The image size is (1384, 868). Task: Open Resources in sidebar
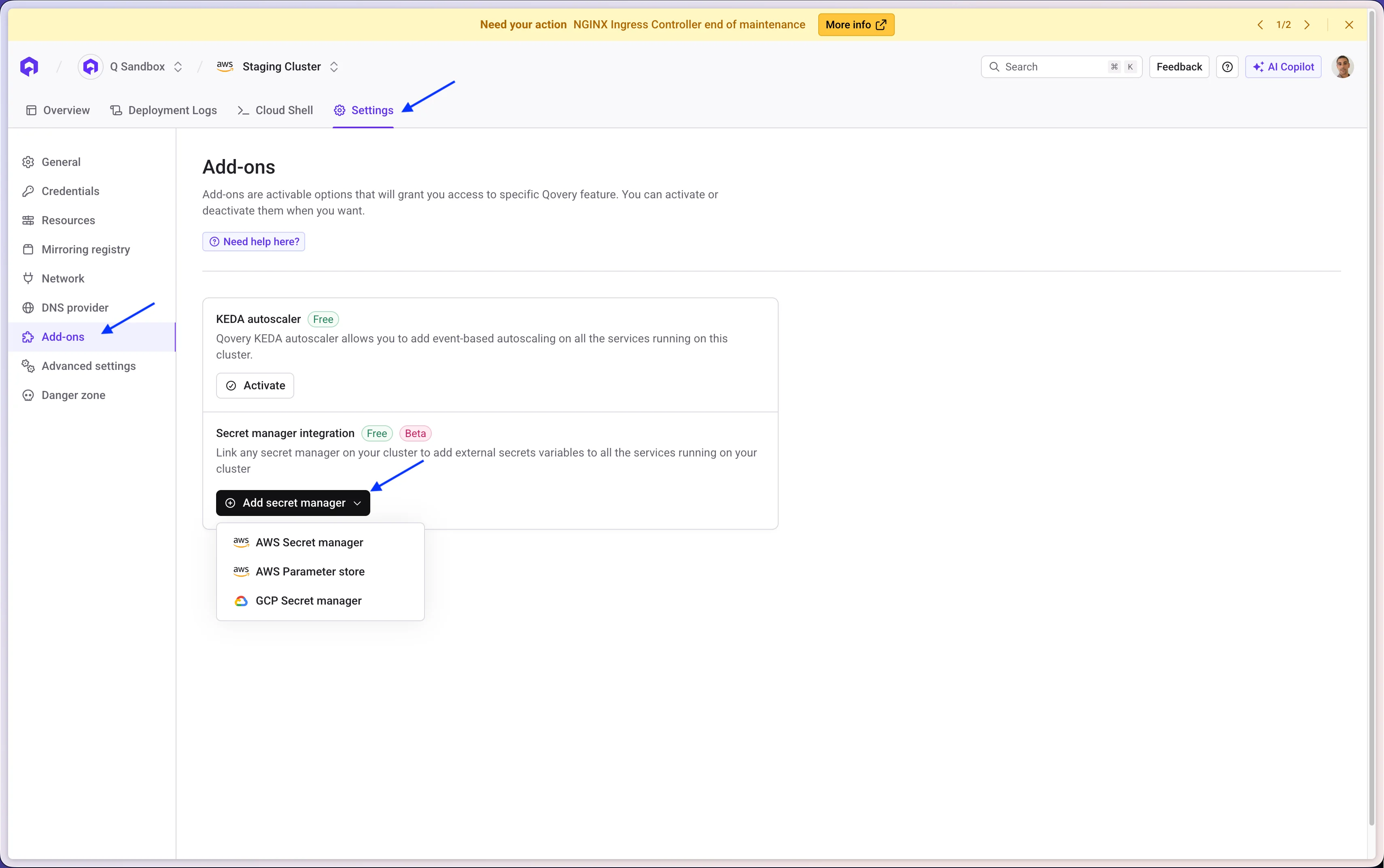92,221
